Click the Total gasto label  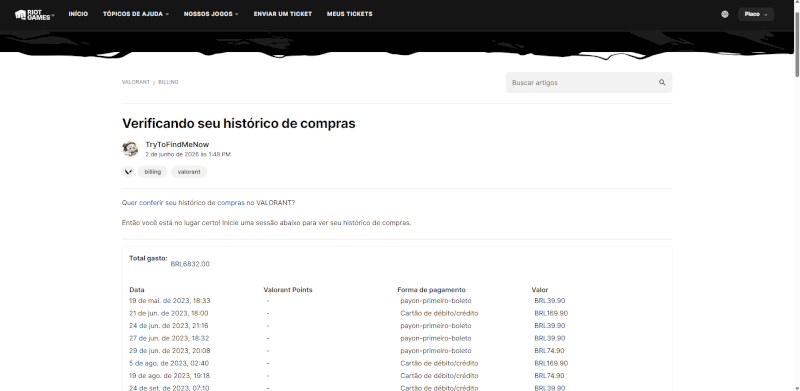[148, 258]
